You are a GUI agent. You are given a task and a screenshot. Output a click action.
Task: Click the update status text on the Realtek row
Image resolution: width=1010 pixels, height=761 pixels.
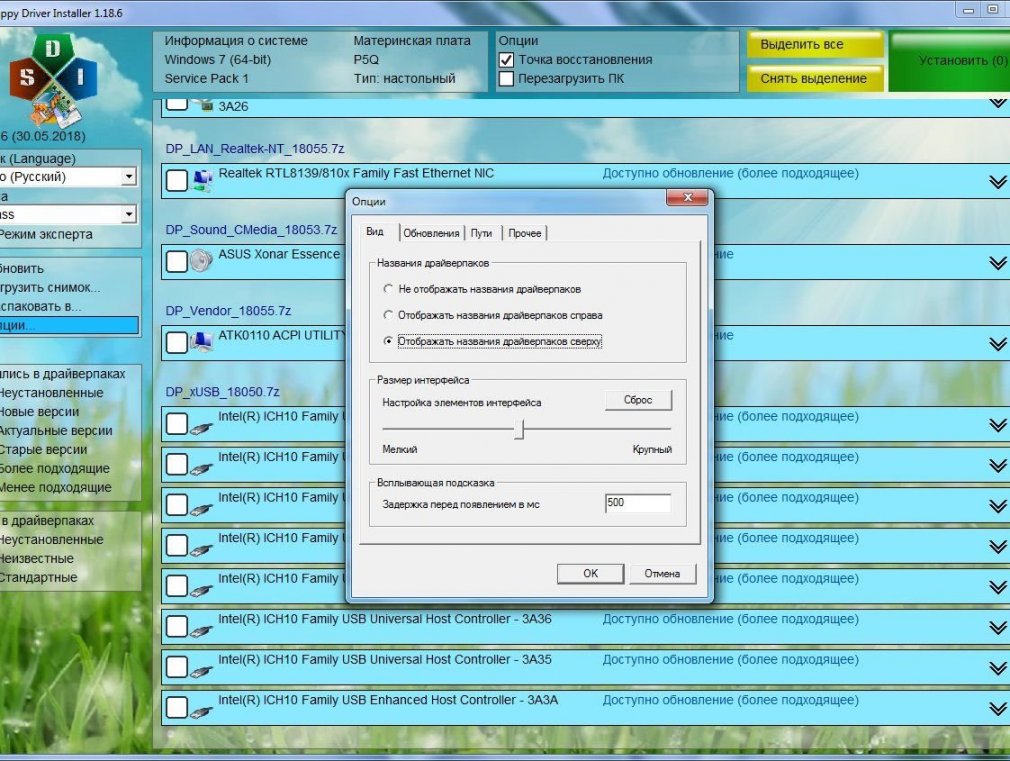click(730, 173)
